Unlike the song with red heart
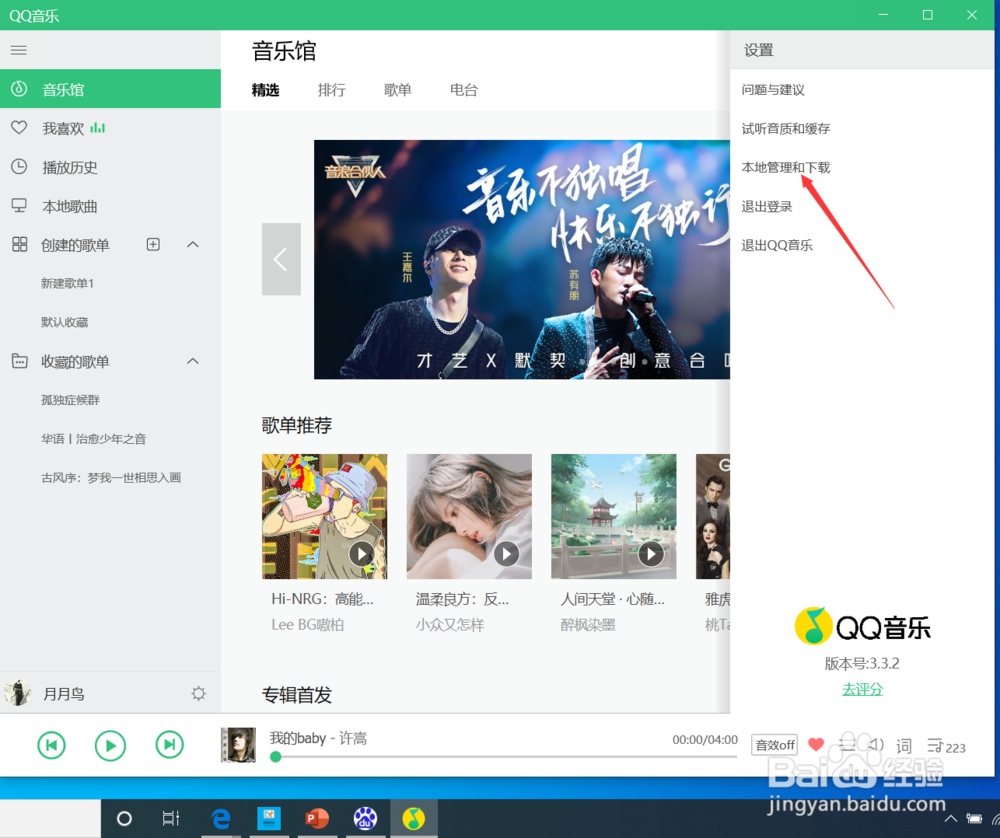This screenshot has width=1000, height=838. pos(816,744)
